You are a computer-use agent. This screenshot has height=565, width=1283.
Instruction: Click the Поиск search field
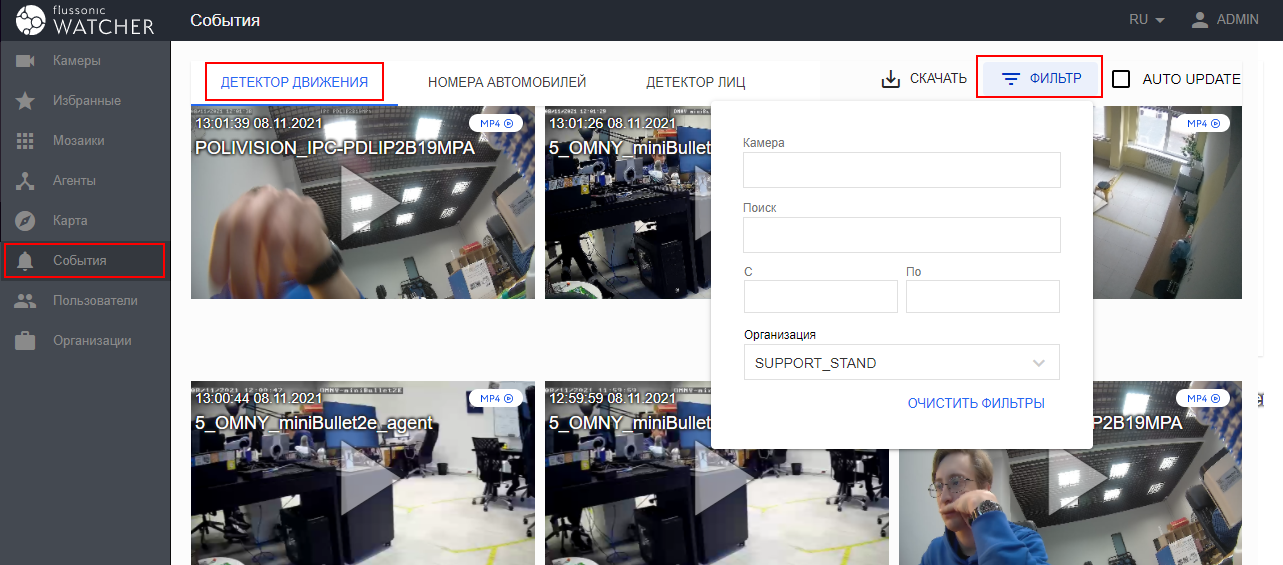pyautogui.click(x=901, y=235)
